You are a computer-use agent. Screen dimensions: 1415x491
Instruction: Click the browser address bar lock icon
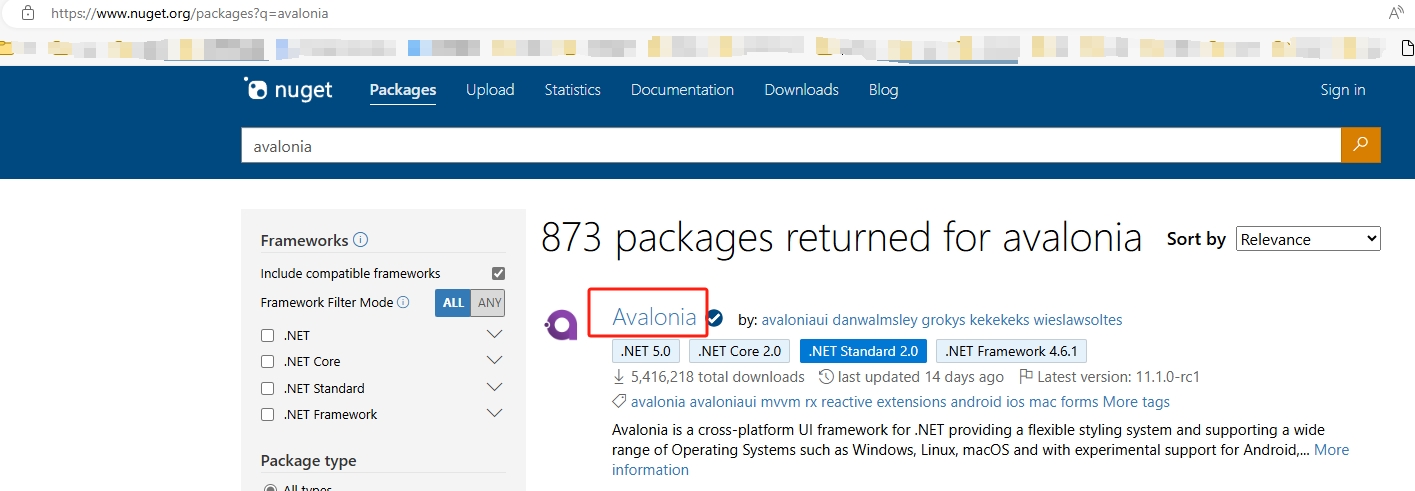[28, 14]
